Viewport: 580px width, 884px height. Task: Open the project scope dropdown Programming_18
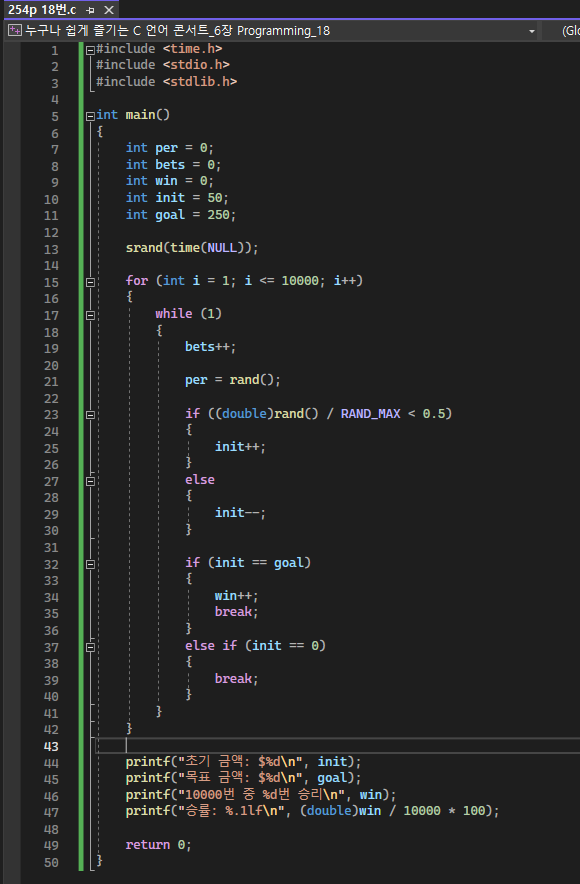pyautogui.click(x=271, y=30)
